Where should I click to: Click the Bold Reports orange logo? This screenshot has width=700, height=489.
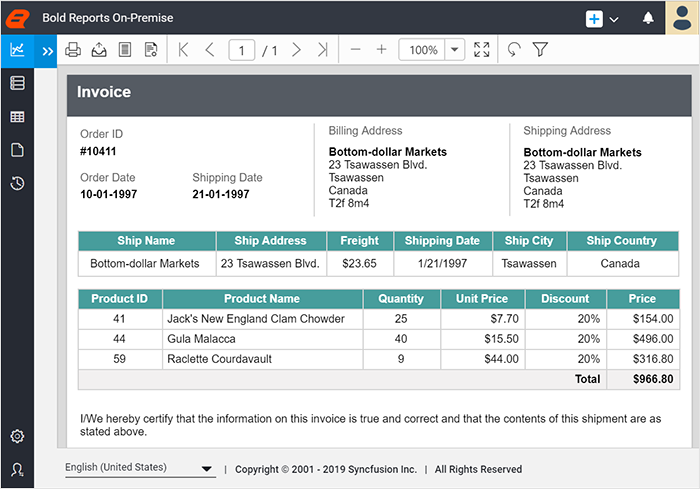point(17,18)
